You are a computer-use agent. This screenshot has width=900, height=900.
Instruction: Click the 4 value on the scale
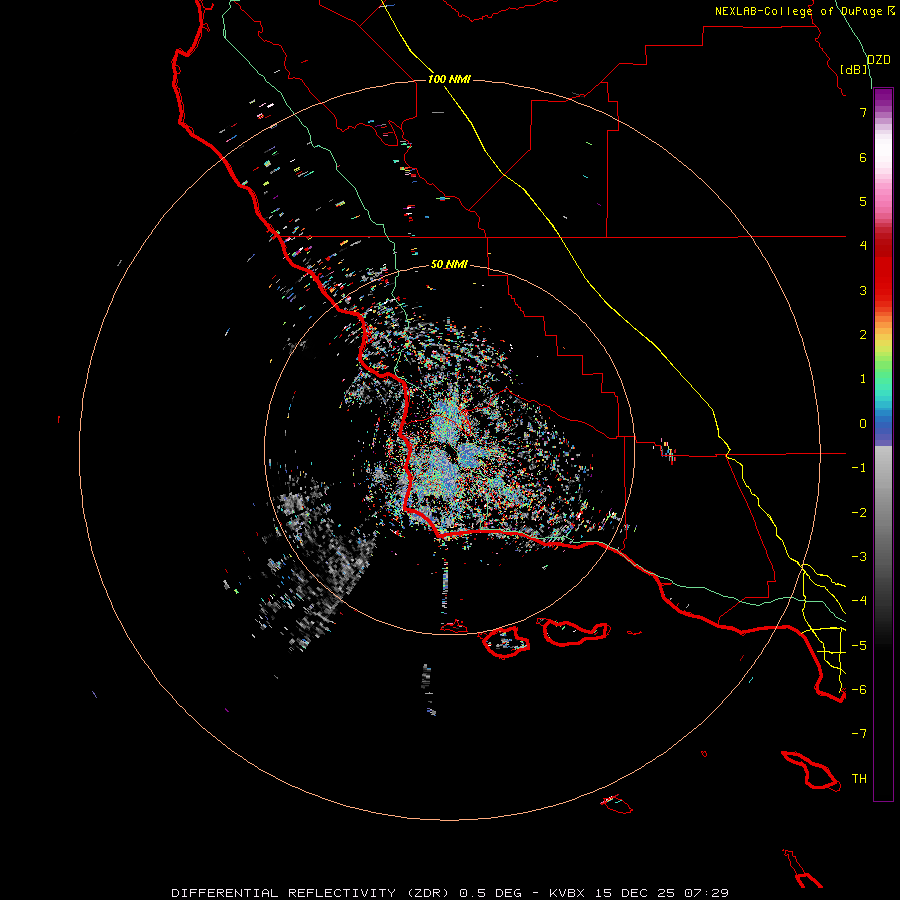863,246
